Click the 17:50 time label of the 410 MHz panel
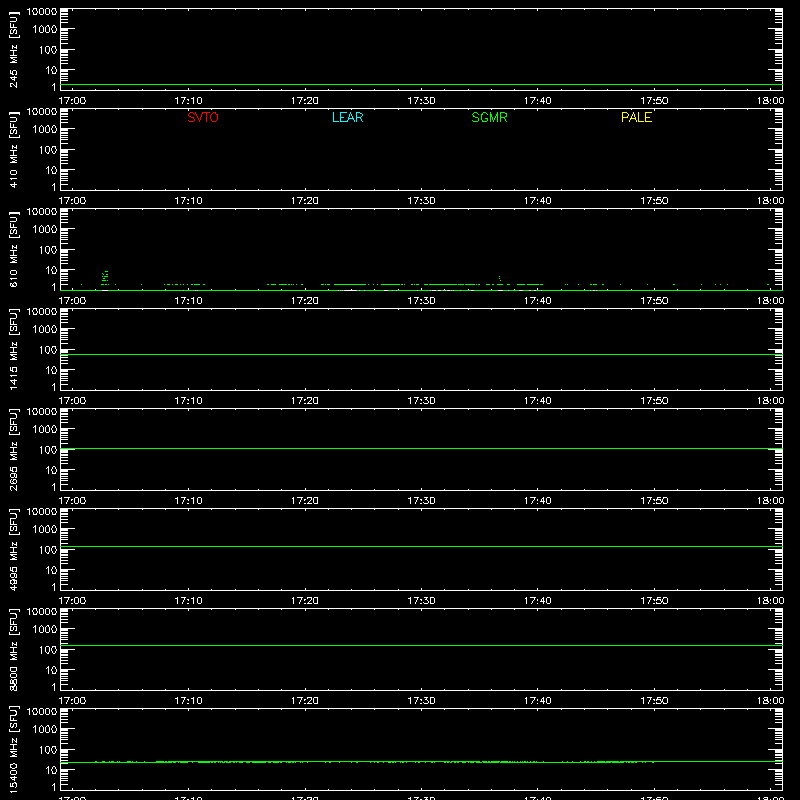Viewport: 800px width, 800px height. pos(654,201)
